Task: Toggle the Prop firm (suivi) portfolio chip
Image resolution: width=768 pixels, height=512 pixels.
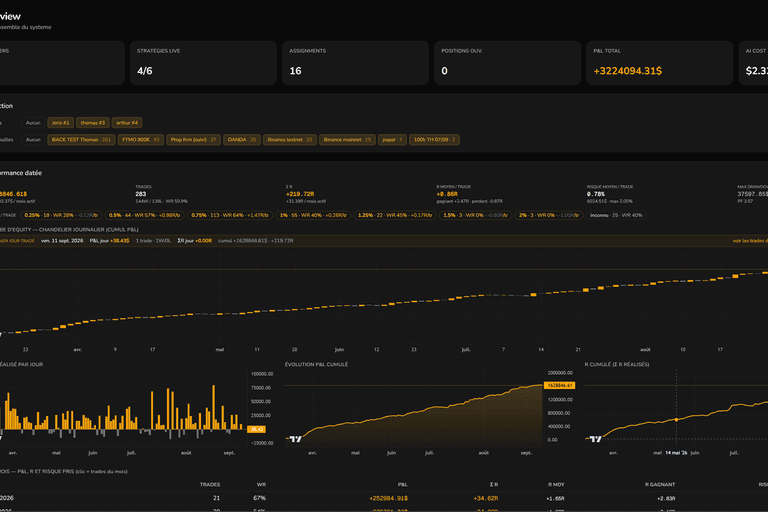Action: (x=193, y=140)
